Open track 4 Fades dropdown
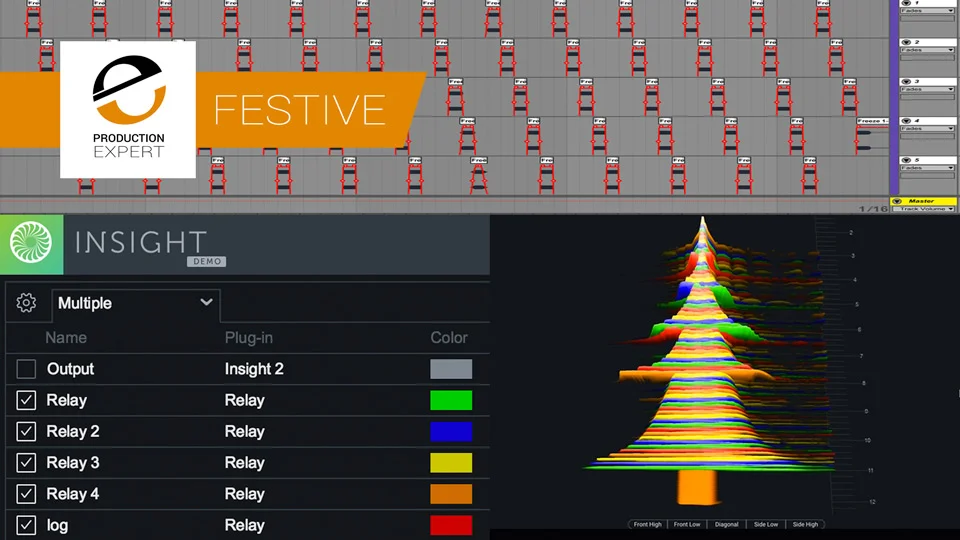 [x=927, y=129]
